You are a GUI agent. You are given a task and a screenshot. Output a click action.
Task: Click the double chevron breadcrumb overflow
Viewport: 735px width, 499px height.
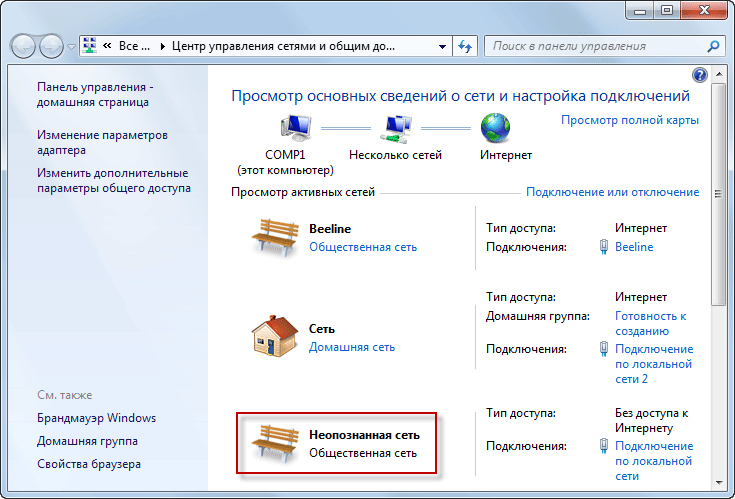pyautogui.click(x=107, y=46)
